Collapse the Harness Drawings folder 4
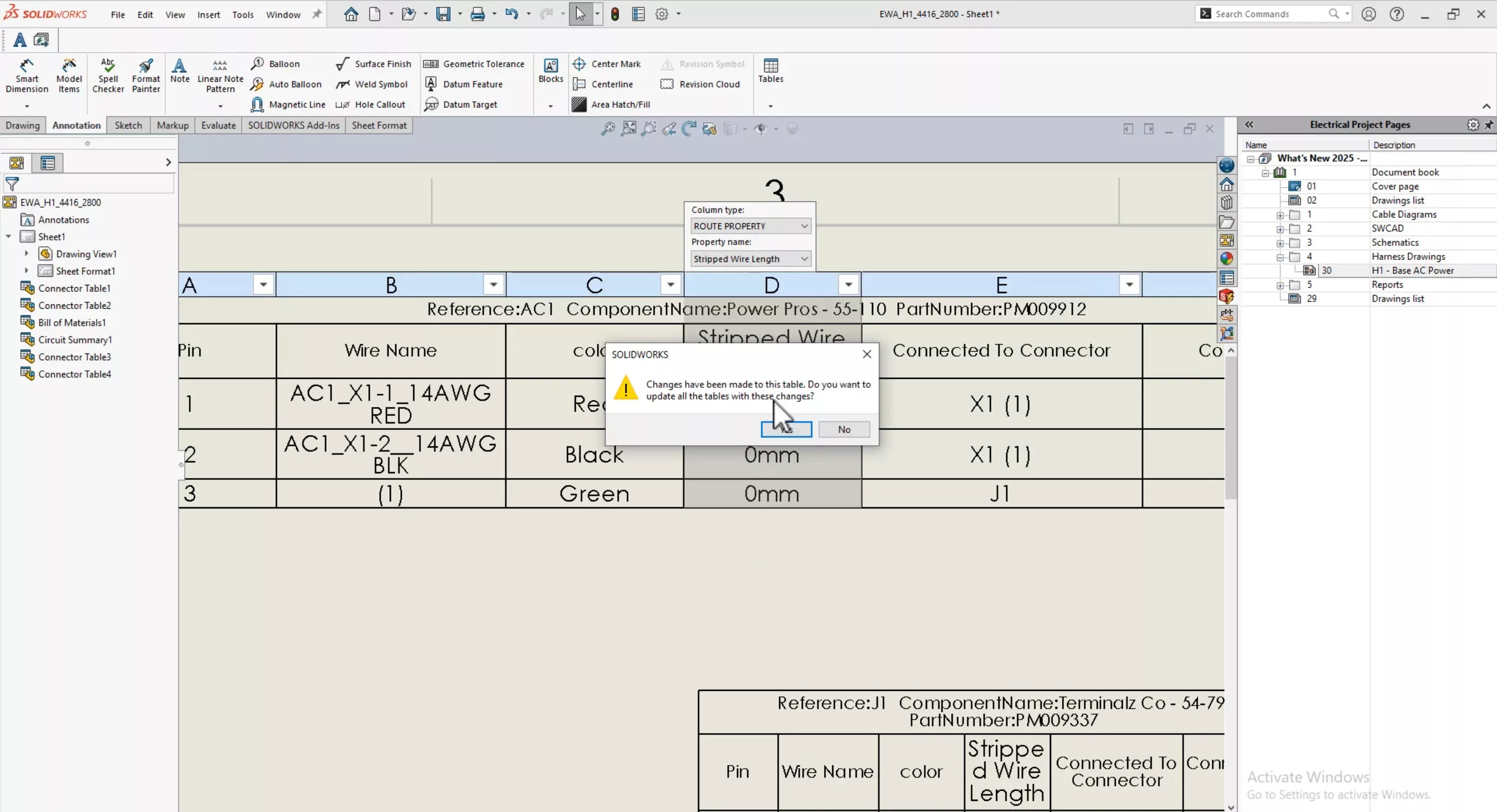This screenshot has width=1497, height=812. pos(1280,257)
